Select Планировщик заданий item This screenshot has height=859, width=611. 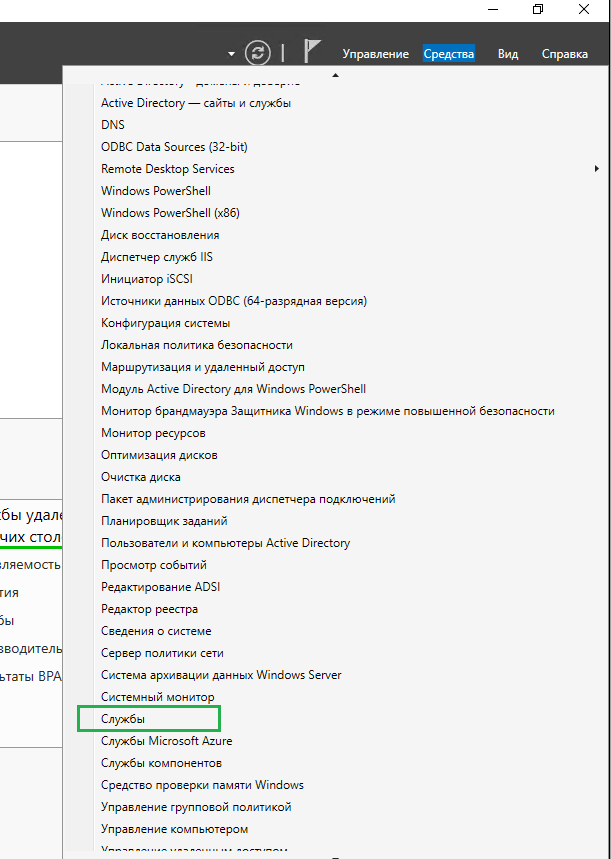click(x=164, y=521)
